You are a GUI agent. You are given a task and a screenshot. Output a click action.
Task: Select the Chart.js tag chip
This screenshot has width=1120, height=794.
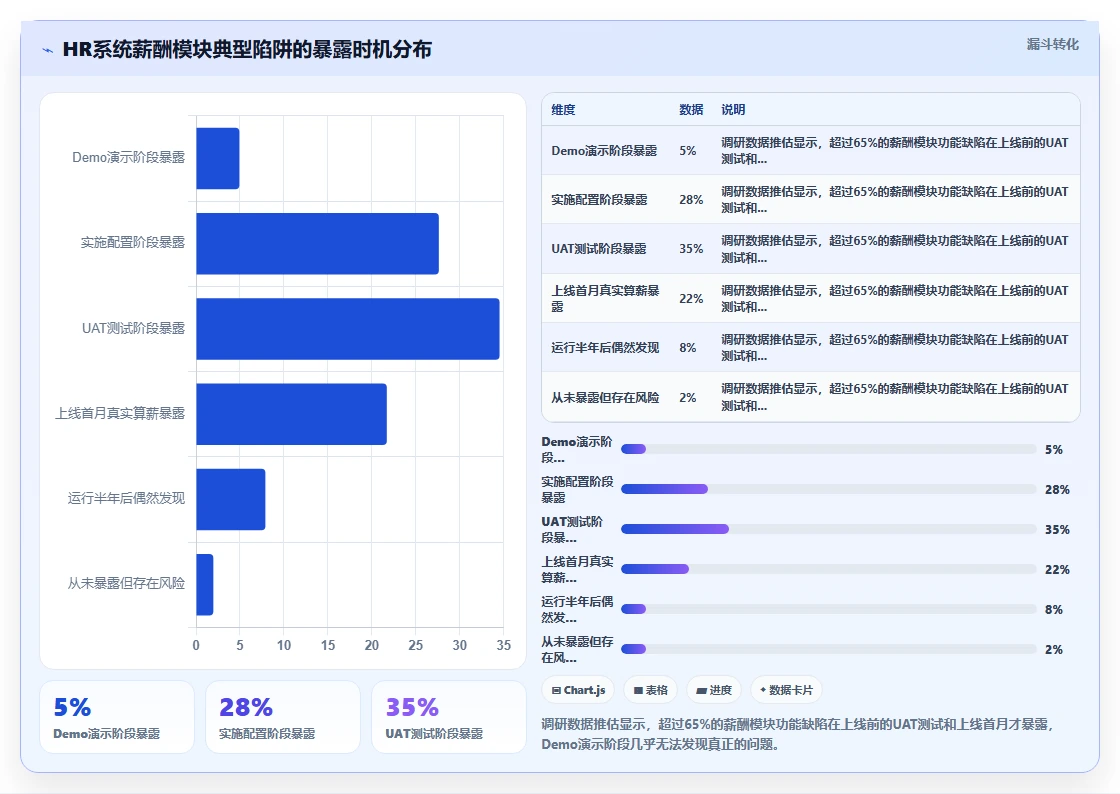pos(578,690)
